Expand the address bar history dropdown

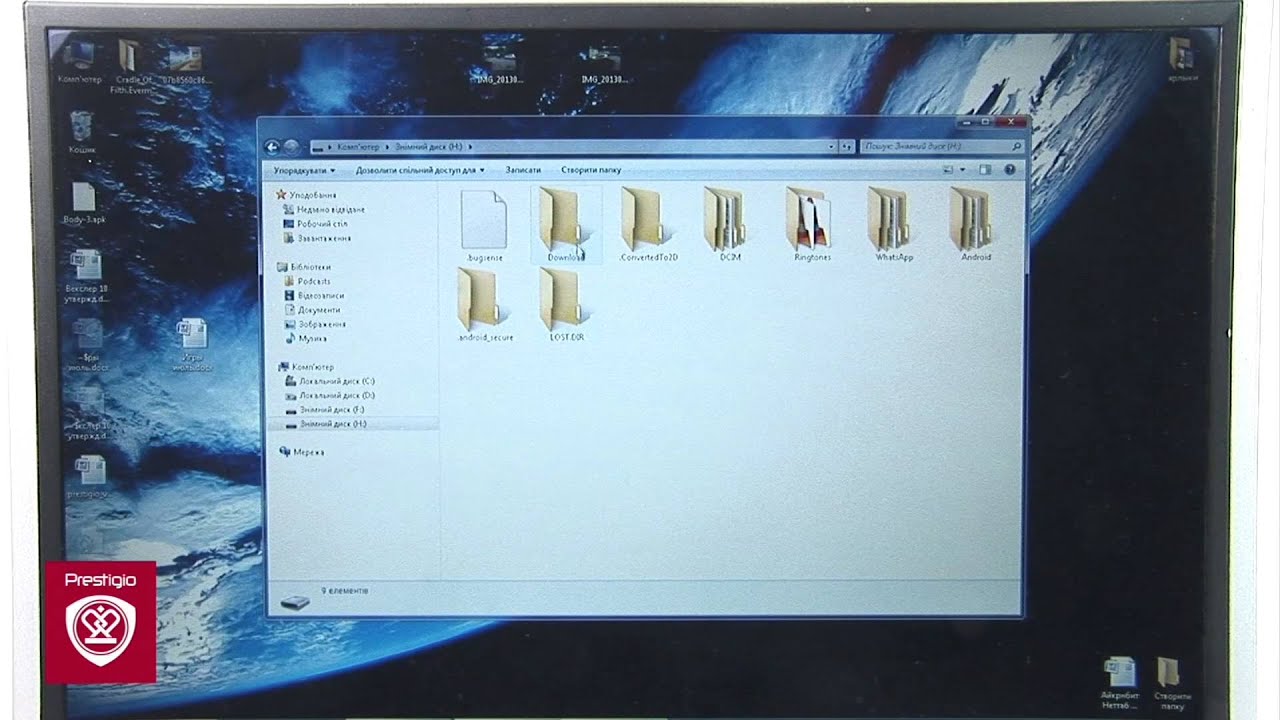click(832, 147)
